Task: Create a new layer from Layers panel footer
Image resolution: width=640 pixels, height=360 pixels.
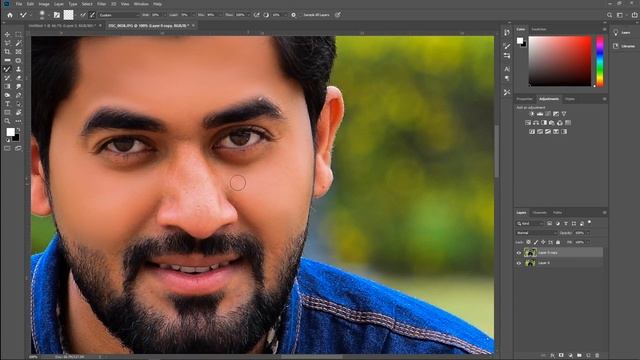Action: 588,355
